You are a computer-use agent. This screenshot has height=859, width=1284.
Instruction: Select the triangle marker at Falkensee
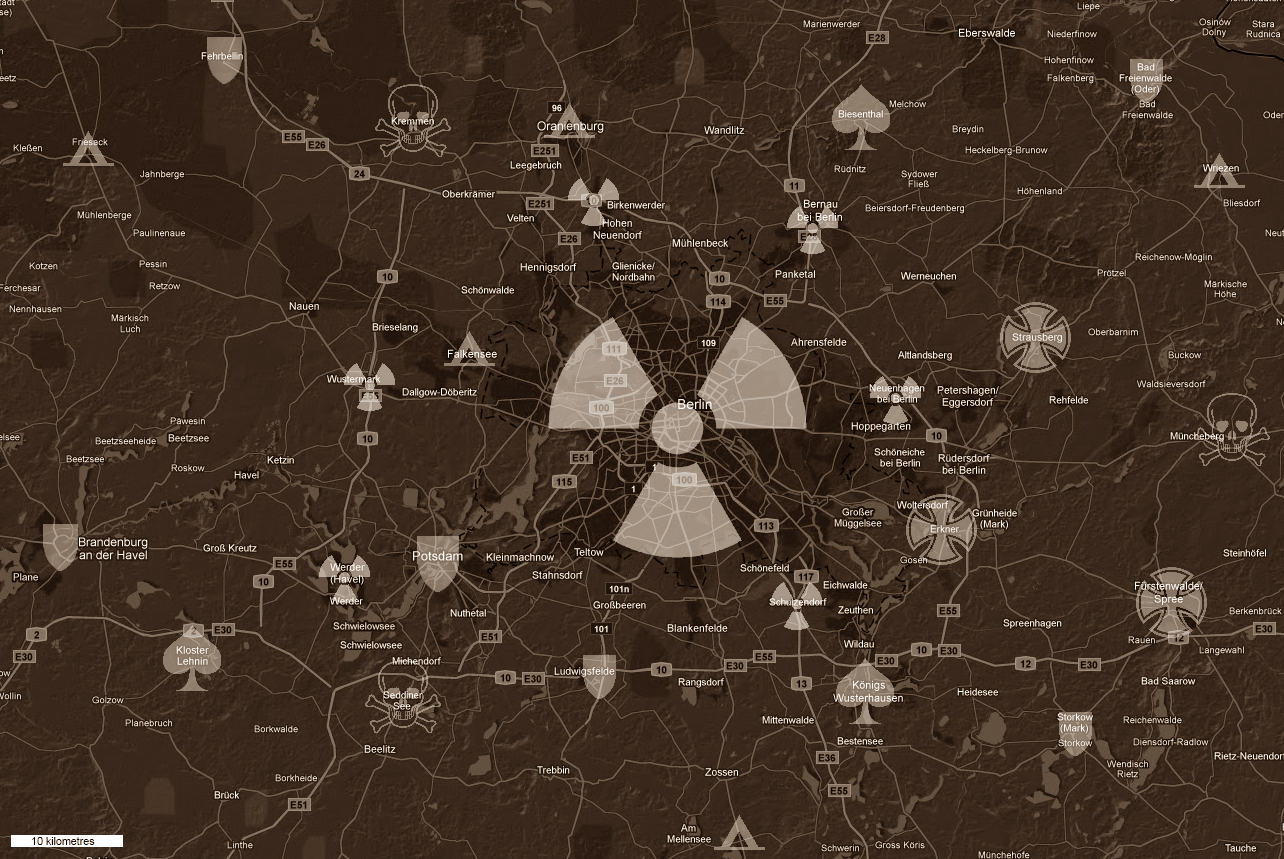[x=470, y=350]
